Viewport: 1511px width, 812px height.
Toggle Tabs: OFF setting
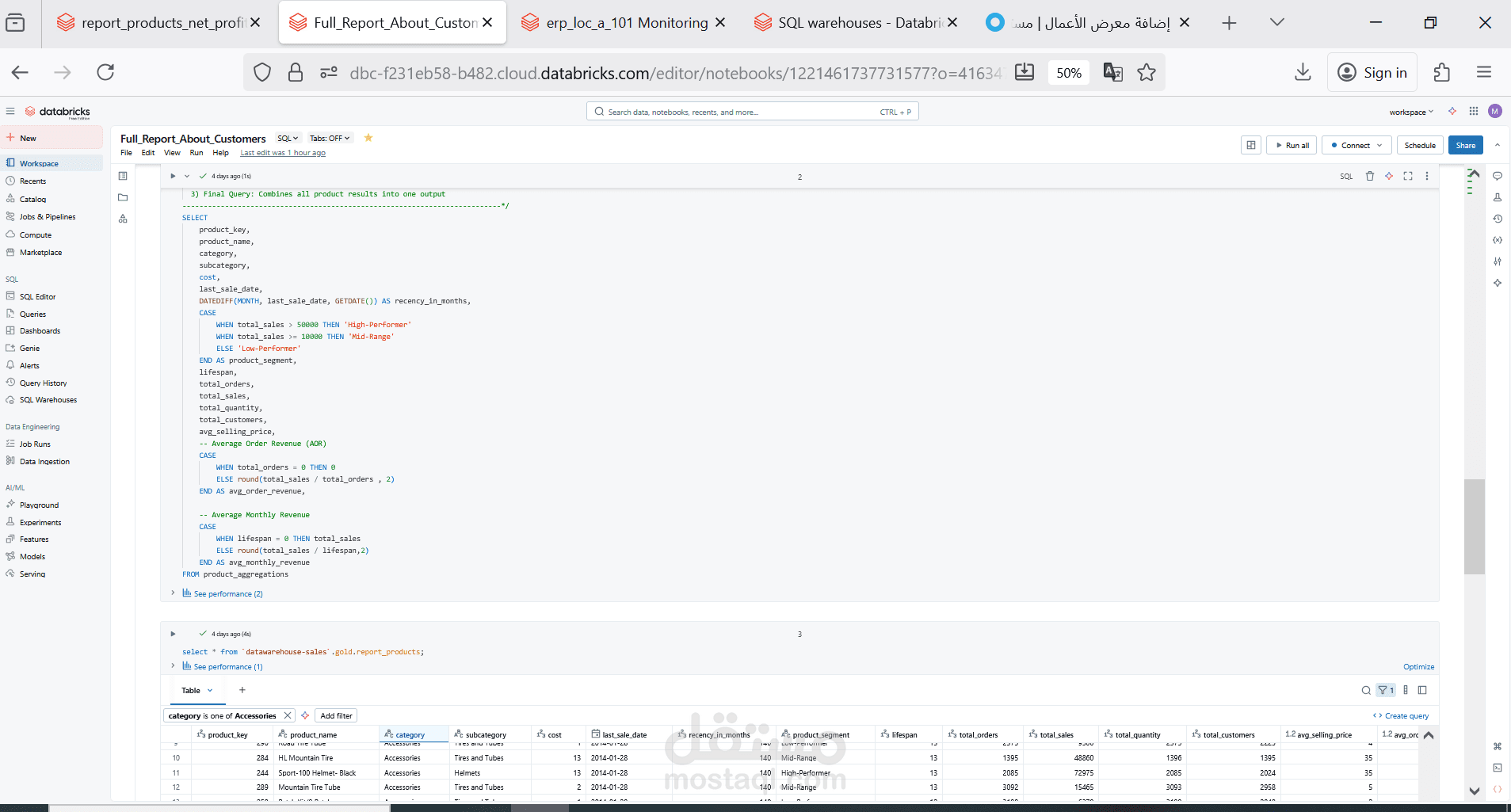[330, 138]
